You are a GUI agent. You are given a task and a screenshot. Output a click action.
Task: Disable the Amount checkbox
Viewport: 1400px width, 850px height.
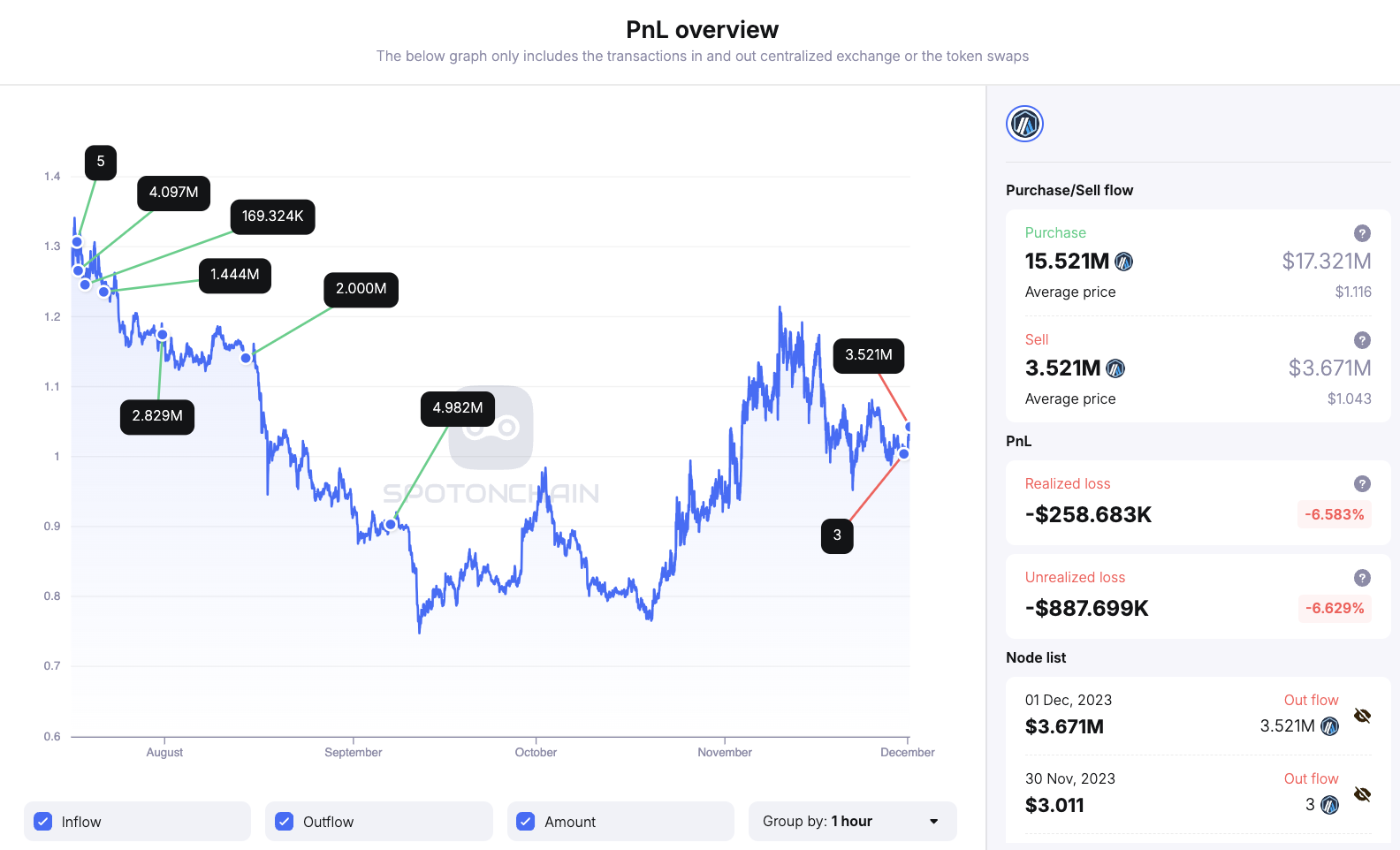point(525,821)
